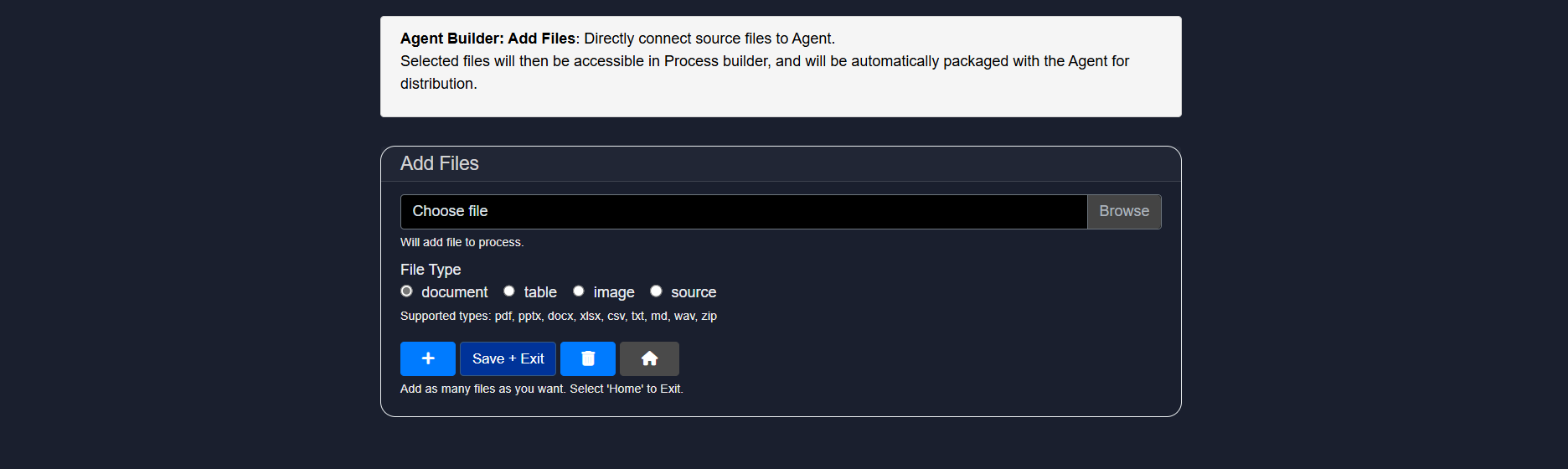Select the image radio button

pos(578,291)
